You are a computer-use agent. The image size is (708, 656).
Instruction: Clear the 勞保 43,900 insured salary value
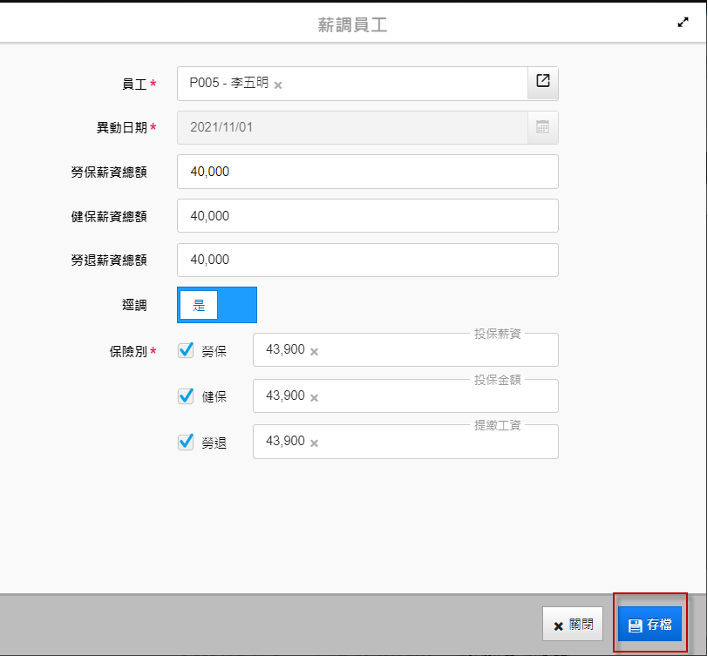[314, 352]
